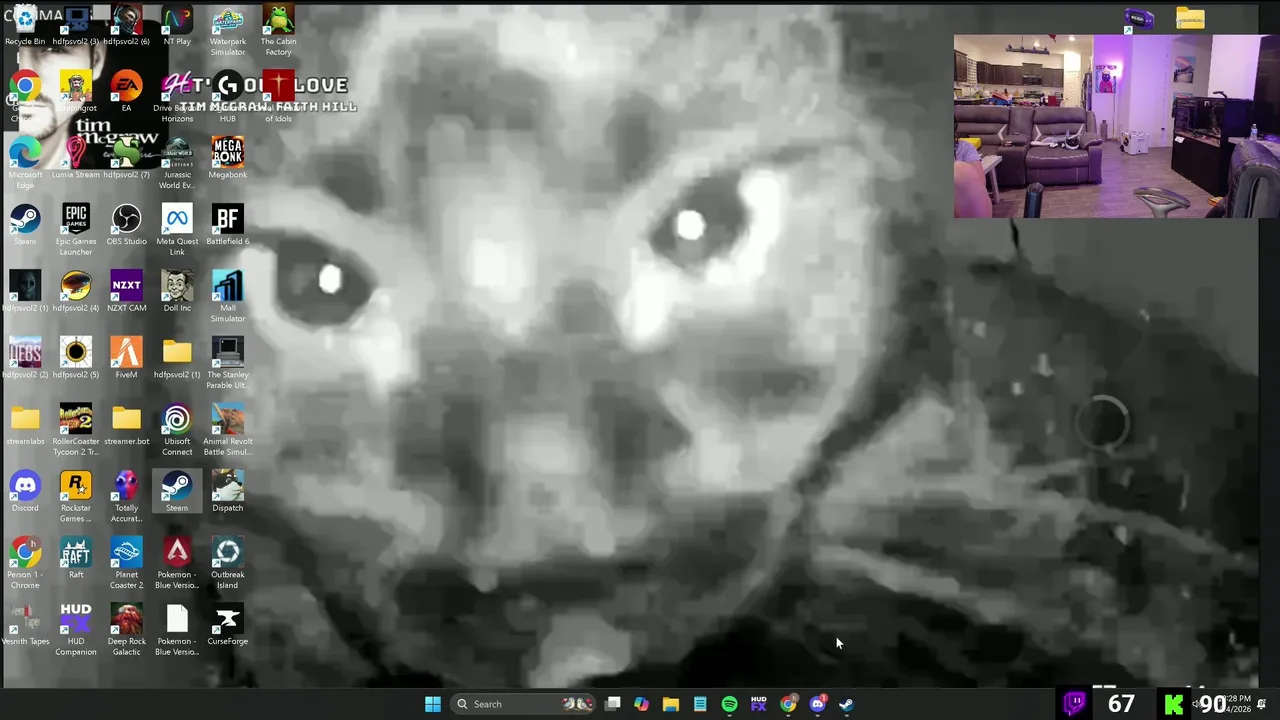
Task: Open The Stanley Parable Ultra shortcut
Action: (x=228, y=364)
